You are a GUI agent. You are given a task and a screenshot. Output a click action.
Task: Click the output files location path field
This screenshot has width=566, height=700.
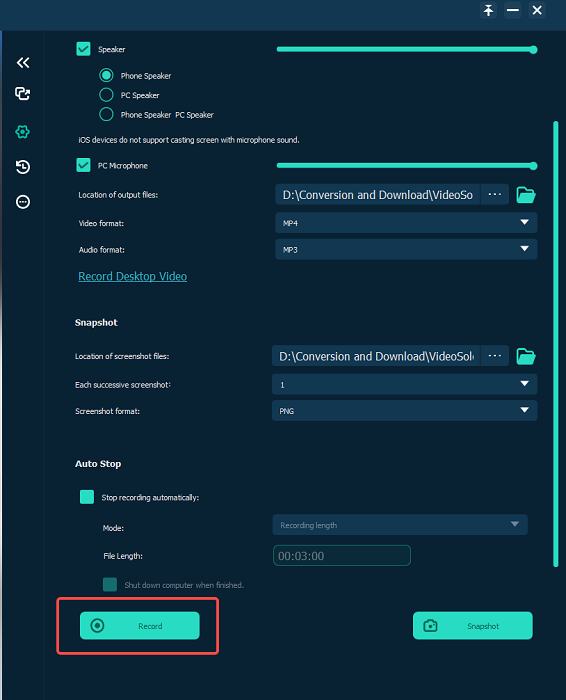click(x=378, y=195)
